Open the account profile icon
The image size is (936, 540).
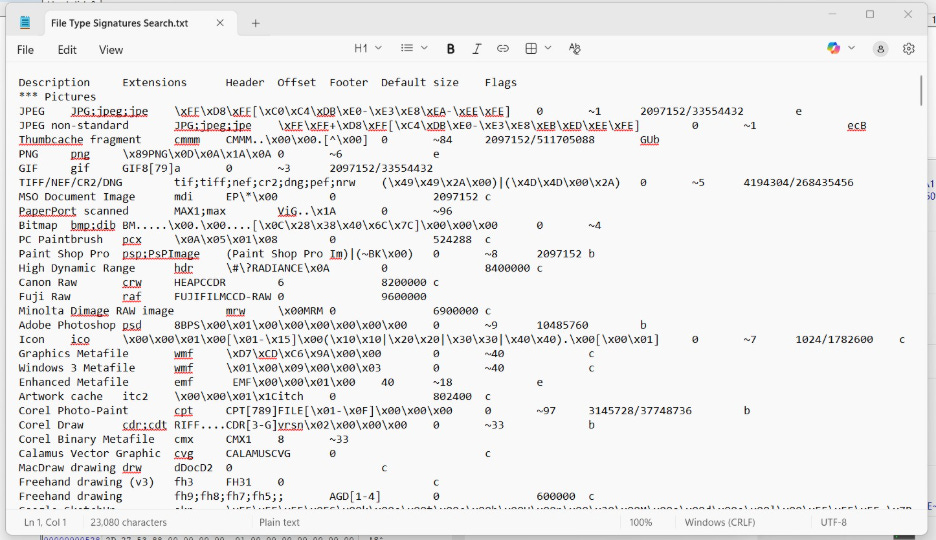pos(880,49)
